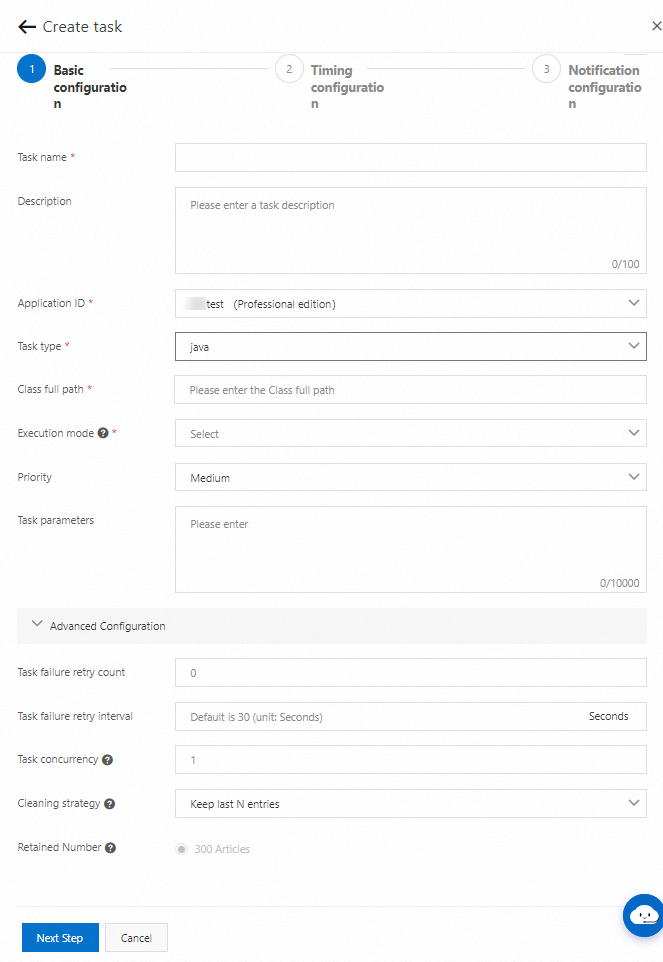Click the Cancel button
The image size is (663, 962).
click(x=136, y=938)
